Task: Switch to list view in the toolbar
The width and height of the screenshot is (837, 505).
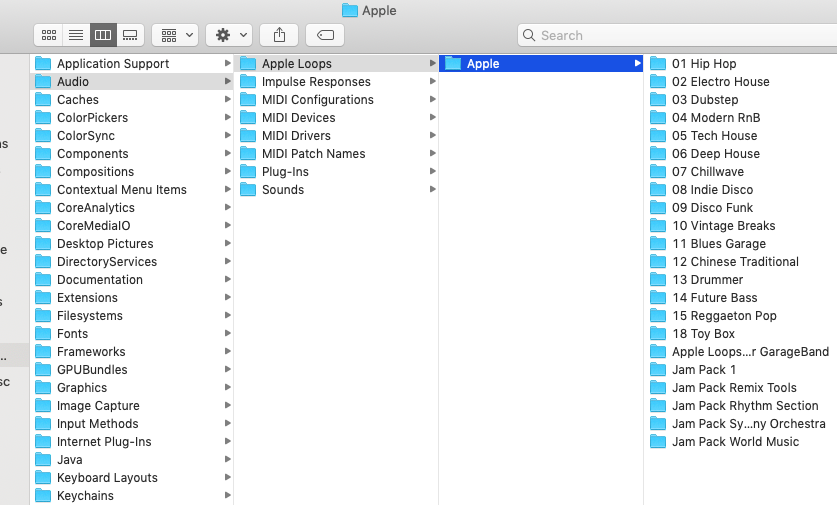Action: pos(76,35)
